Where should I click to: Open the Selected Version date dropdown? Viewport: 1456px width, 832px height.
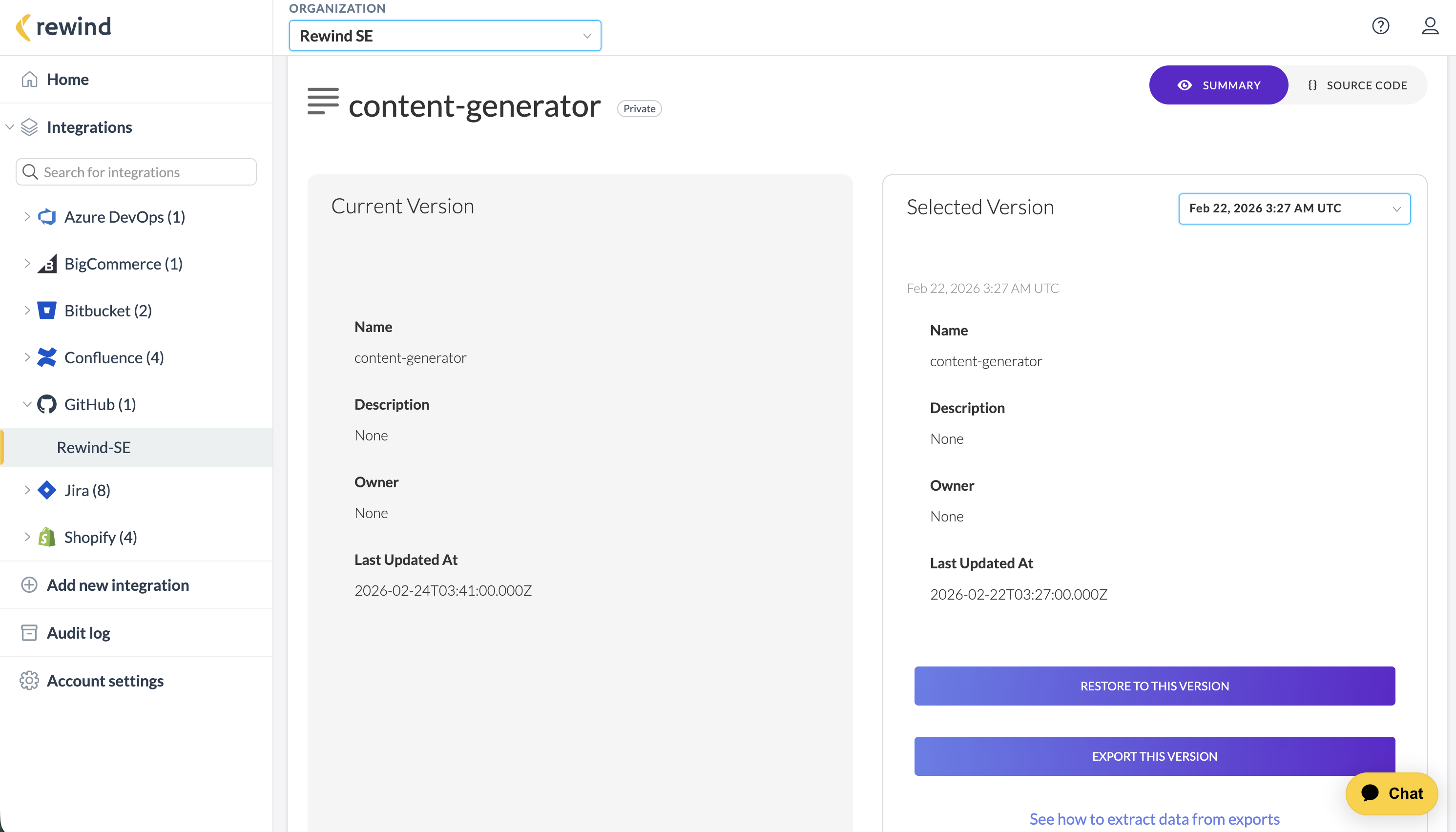click(1294, 208)
